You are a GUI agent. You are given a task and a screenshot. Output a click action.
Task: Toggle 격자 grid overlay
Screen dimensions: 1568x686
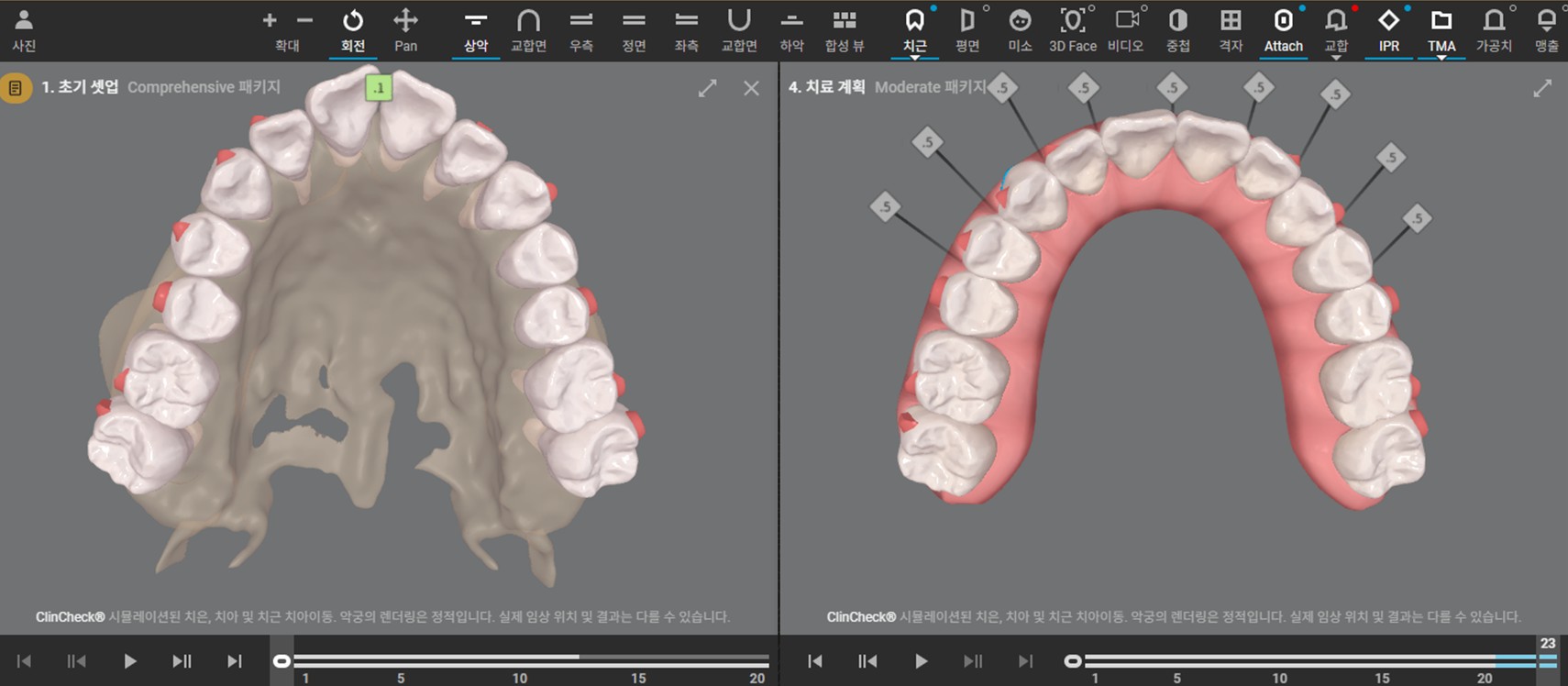click(x=1231, y=30)
